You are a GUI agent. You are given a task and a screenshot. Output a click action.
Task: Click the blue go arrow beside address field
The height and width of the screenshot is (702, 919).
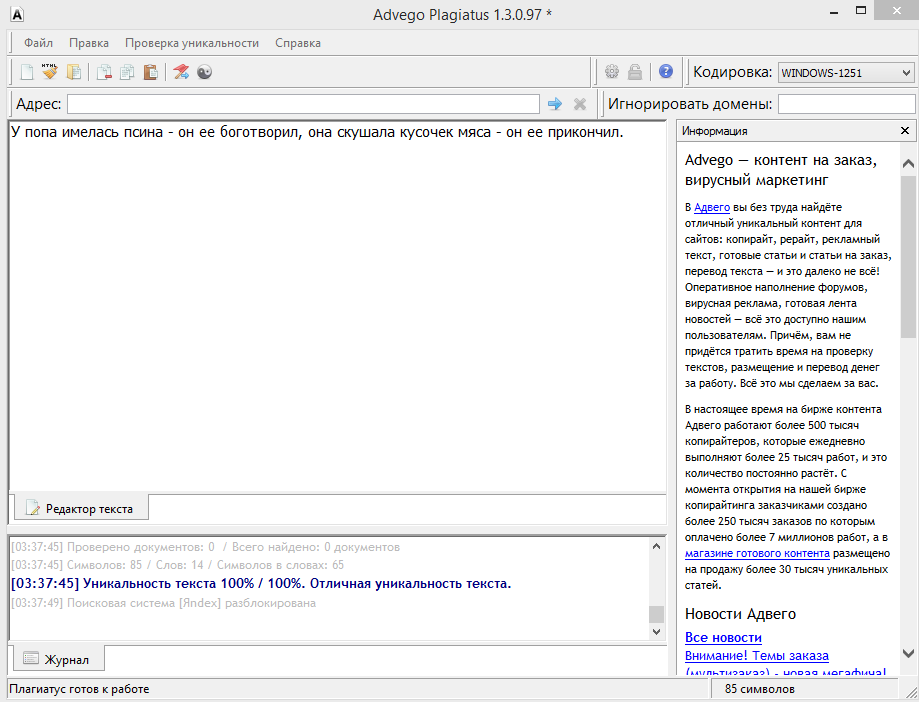click(555, 104)
